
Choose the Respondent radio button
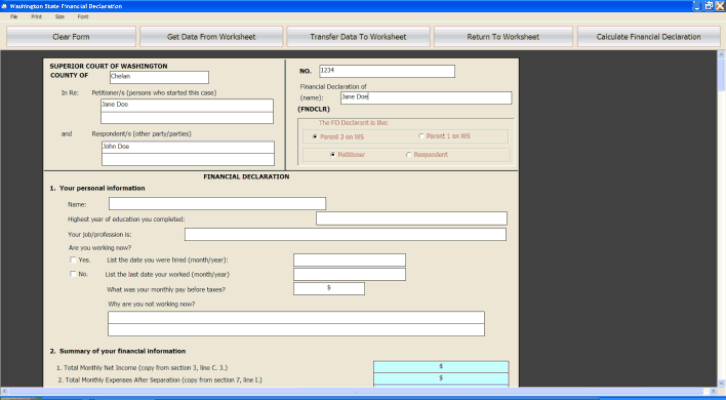coord(408,155)
